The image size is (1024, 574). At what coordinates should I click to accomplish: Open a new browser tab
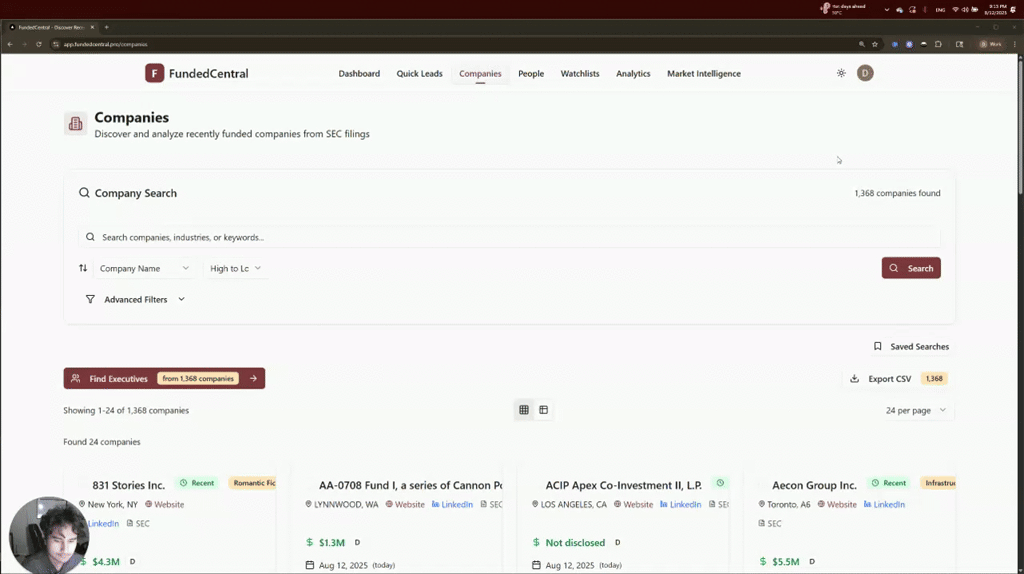[106, 27]
